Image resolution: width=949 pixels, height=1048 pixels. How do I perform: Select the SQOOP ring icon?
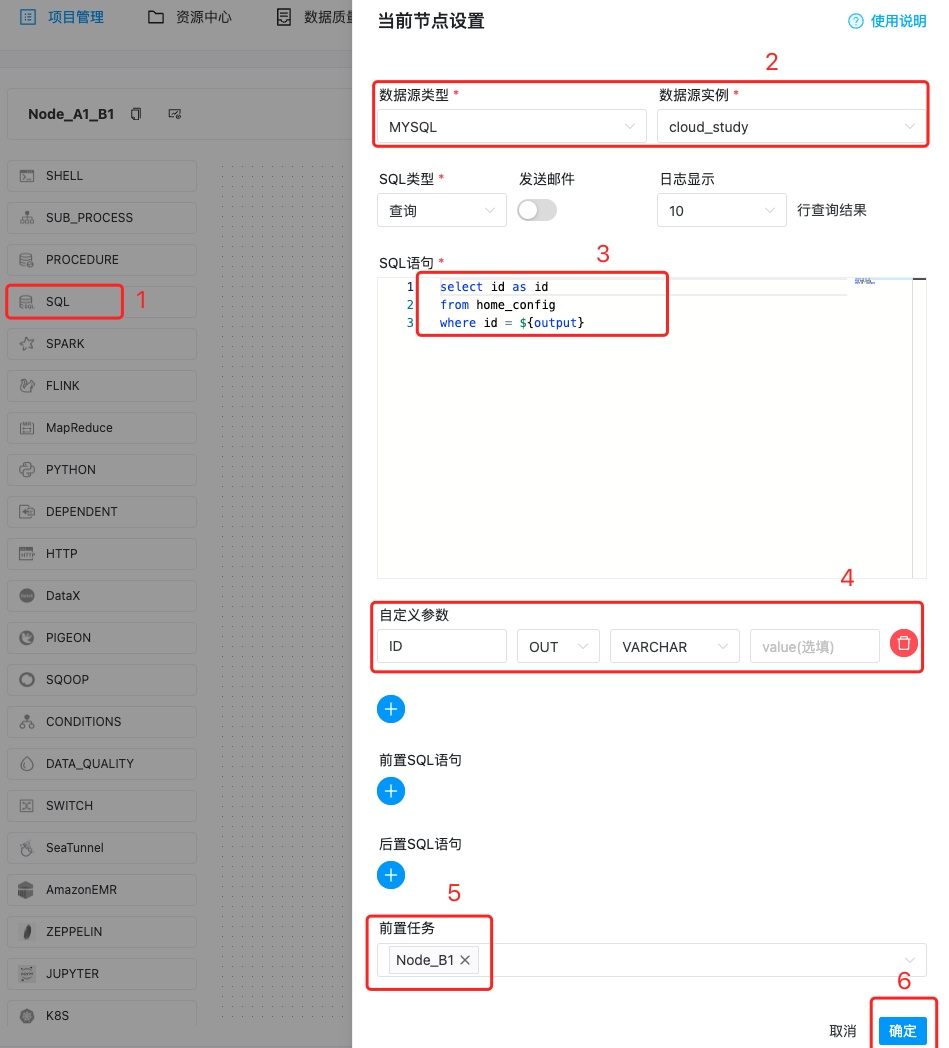point(27,680)
